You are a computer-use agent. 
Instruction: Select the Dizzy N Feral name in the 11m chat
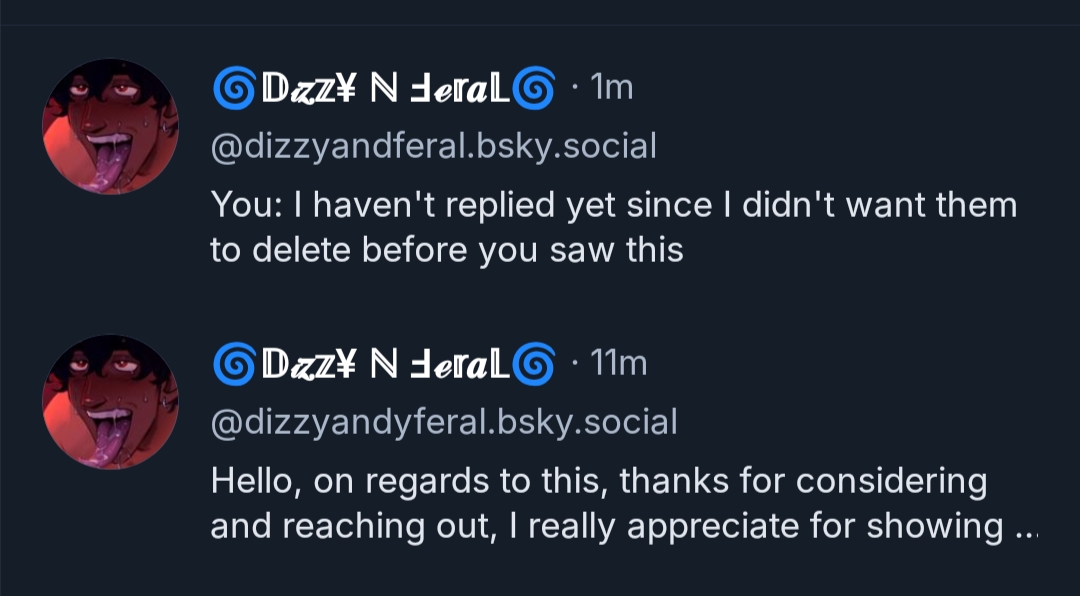[x=383, y=363]
